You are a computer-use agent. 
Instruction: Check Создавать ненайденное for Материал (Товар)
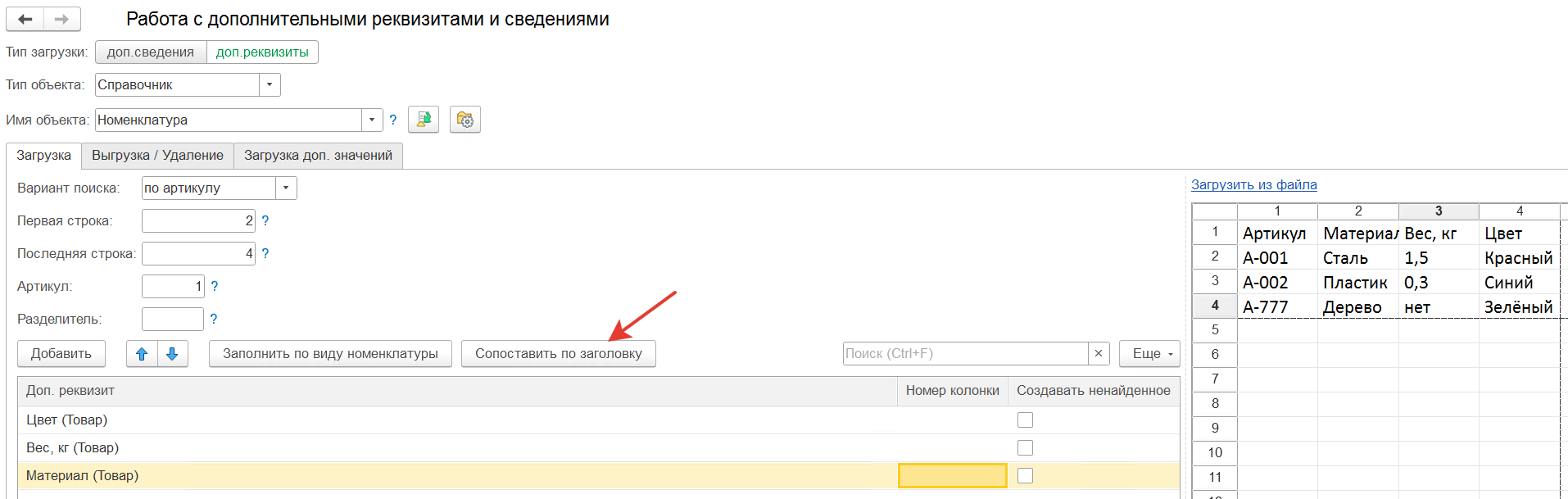coord(1025,475)
